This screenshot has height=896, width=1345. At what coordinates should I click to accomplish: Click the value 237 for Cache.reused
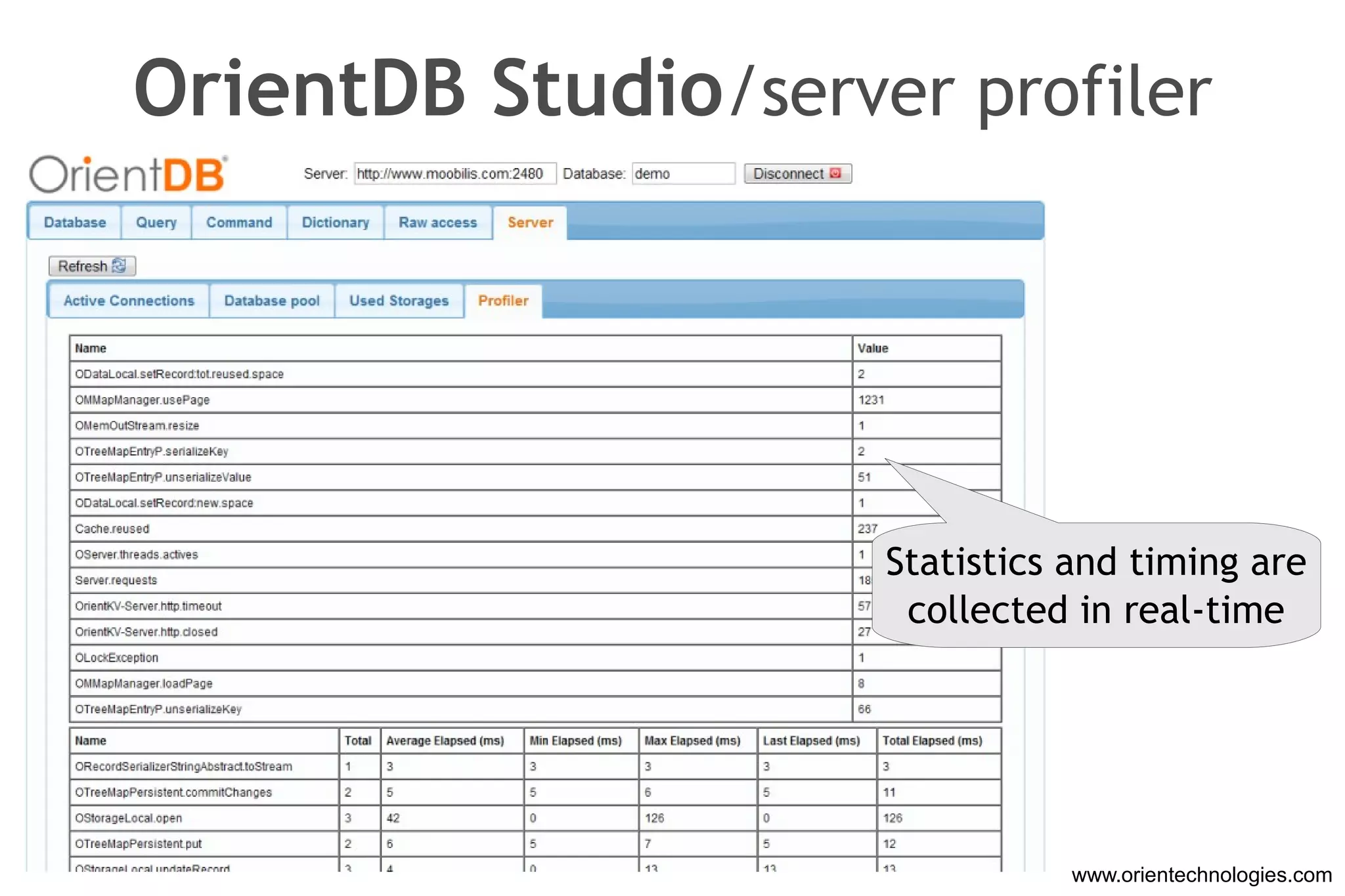868,528
